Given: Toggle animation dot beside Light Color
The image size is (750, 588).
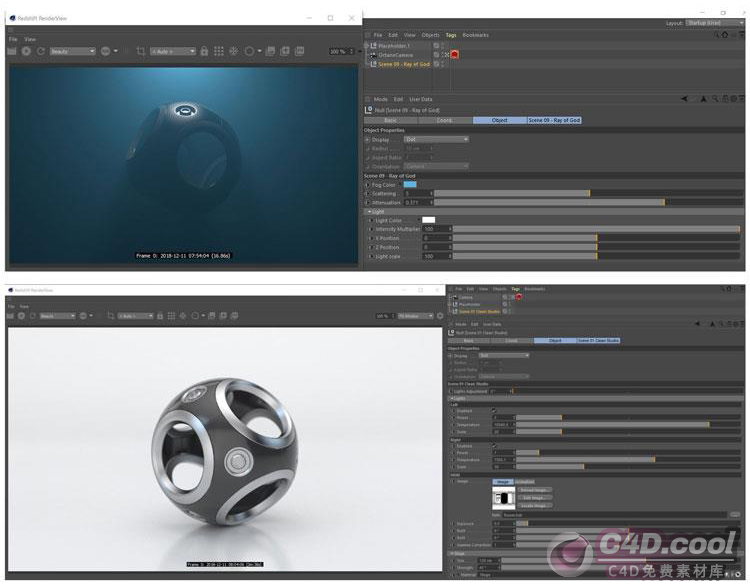Looking at the screenshot, I should pos(371,221).
